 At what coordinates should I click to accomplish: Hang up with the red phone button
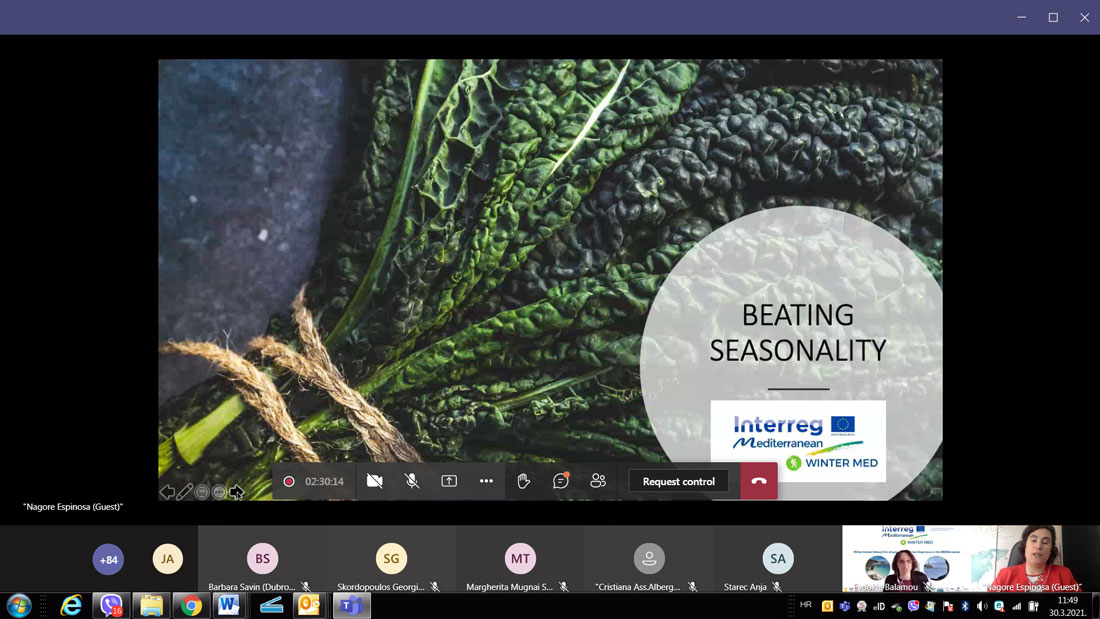pyautogui.click(x=759, y=481)
